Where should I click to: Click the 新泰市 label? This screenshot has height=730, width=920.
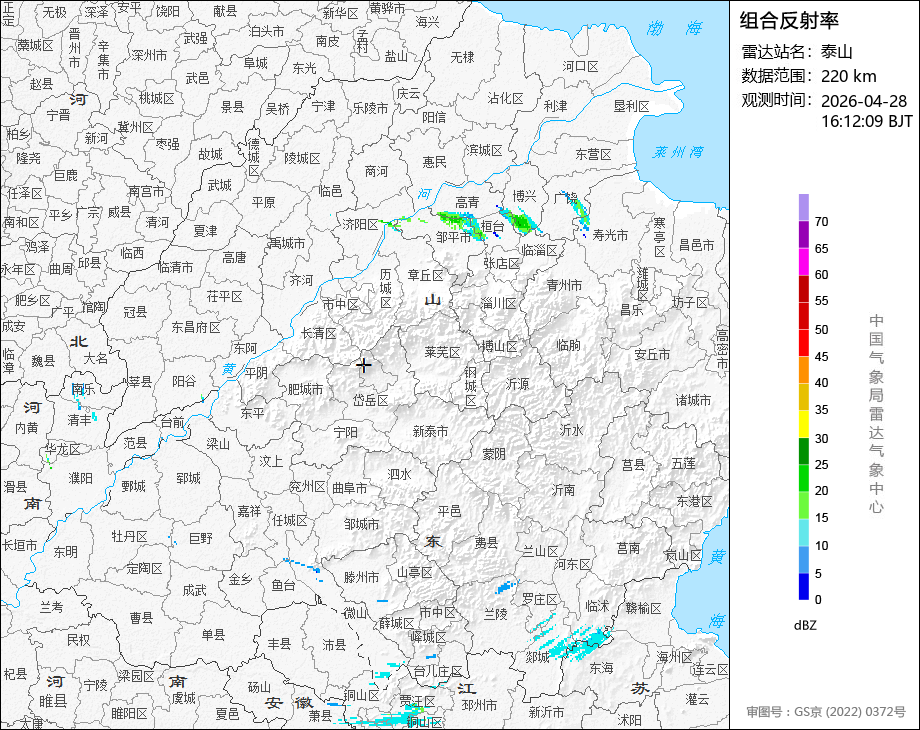pyautogui.click(x=430, y=431)
